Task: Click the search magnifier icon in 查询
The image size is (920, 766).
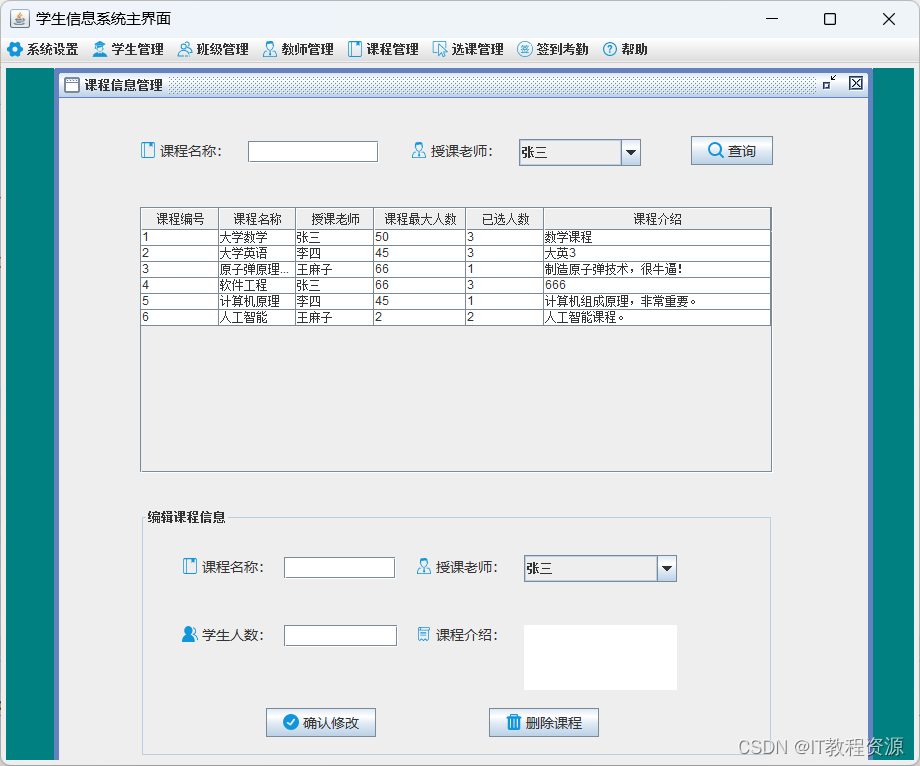Action: (715, 150)
